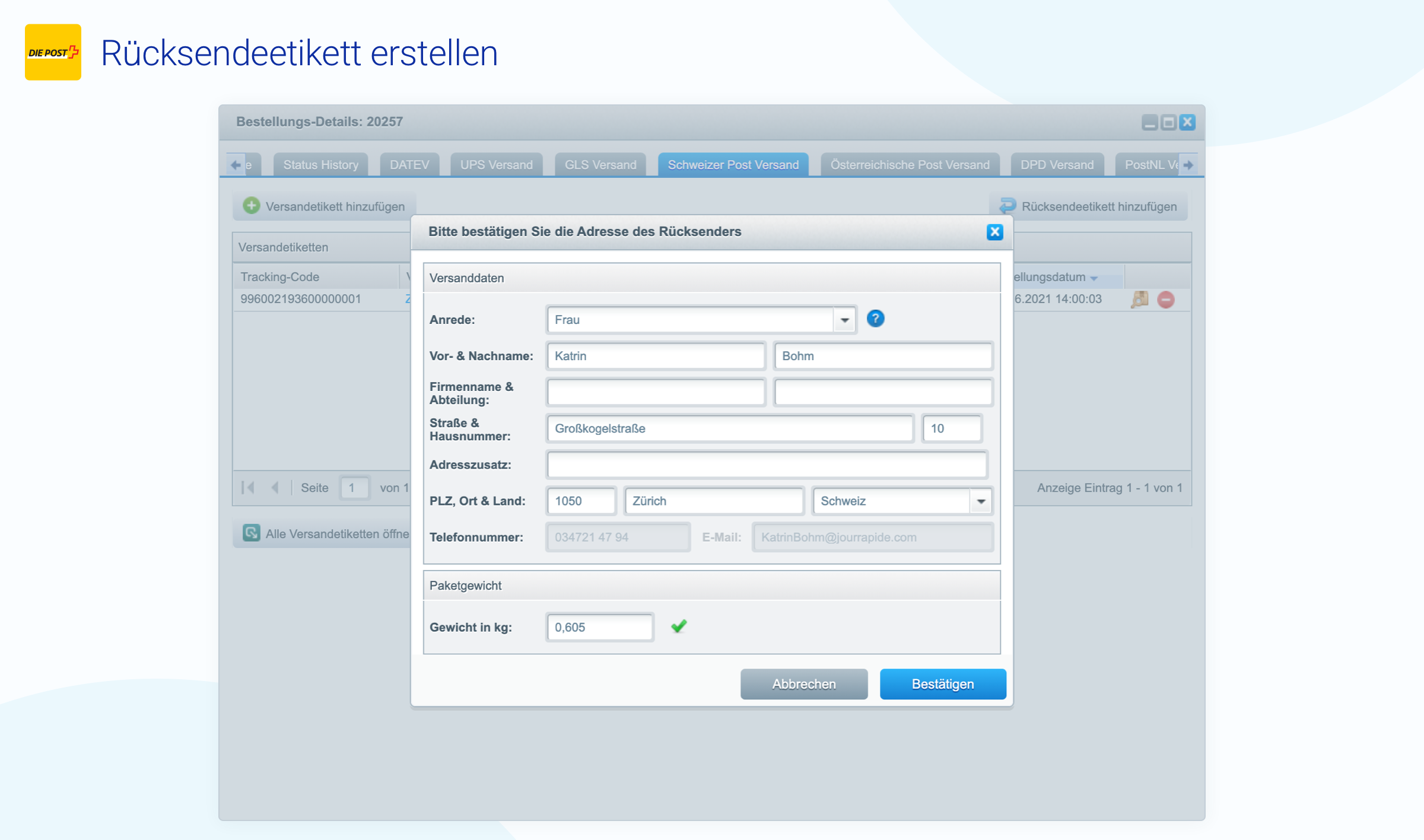Click the Abbrechen button
The height and width of the screenshot is (840, 1424).
tap(804, 684)
